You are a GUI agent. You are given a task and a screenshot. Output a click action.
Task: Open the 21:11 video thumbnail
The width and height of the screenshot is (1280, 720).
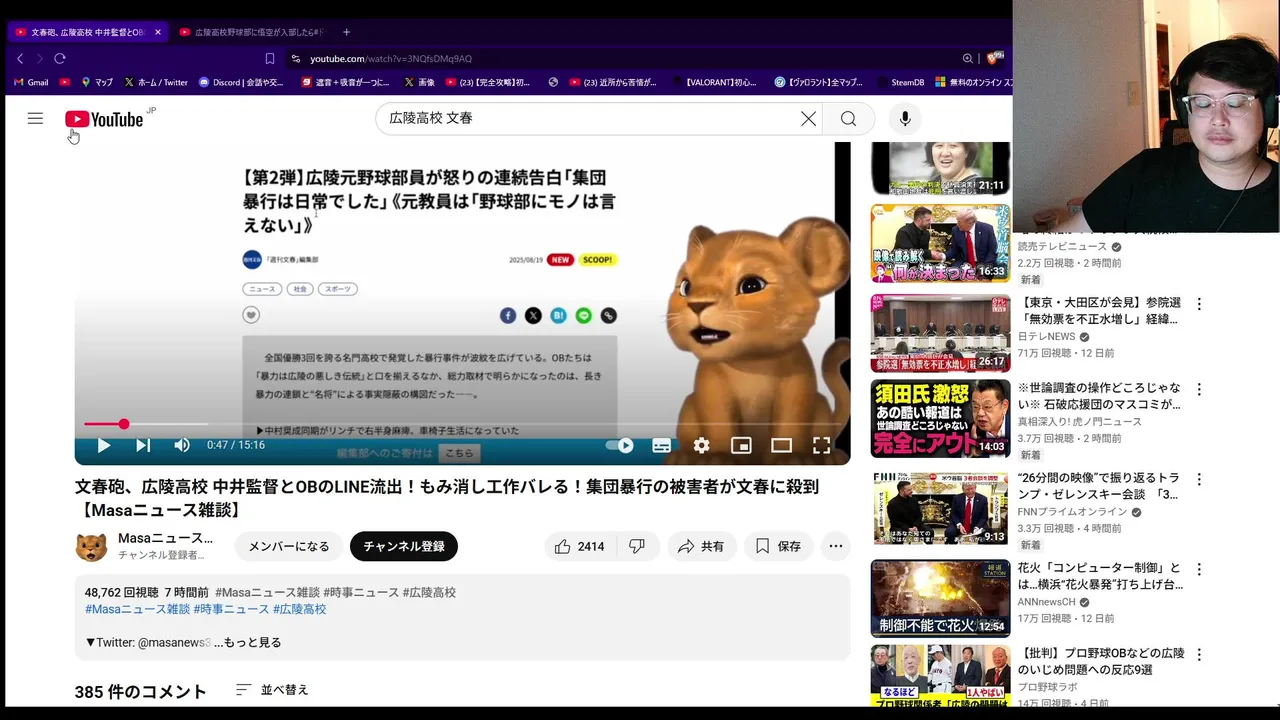[x=940, y=168]
